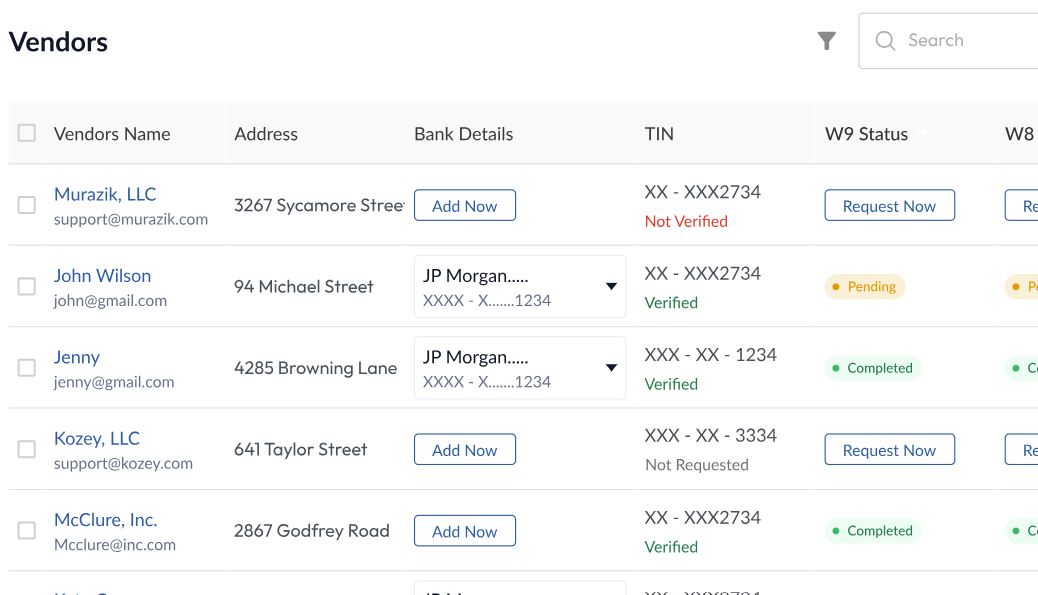Click John Wilson's W8 Pending badge
1038x595 pixels.
point(1024,286)
